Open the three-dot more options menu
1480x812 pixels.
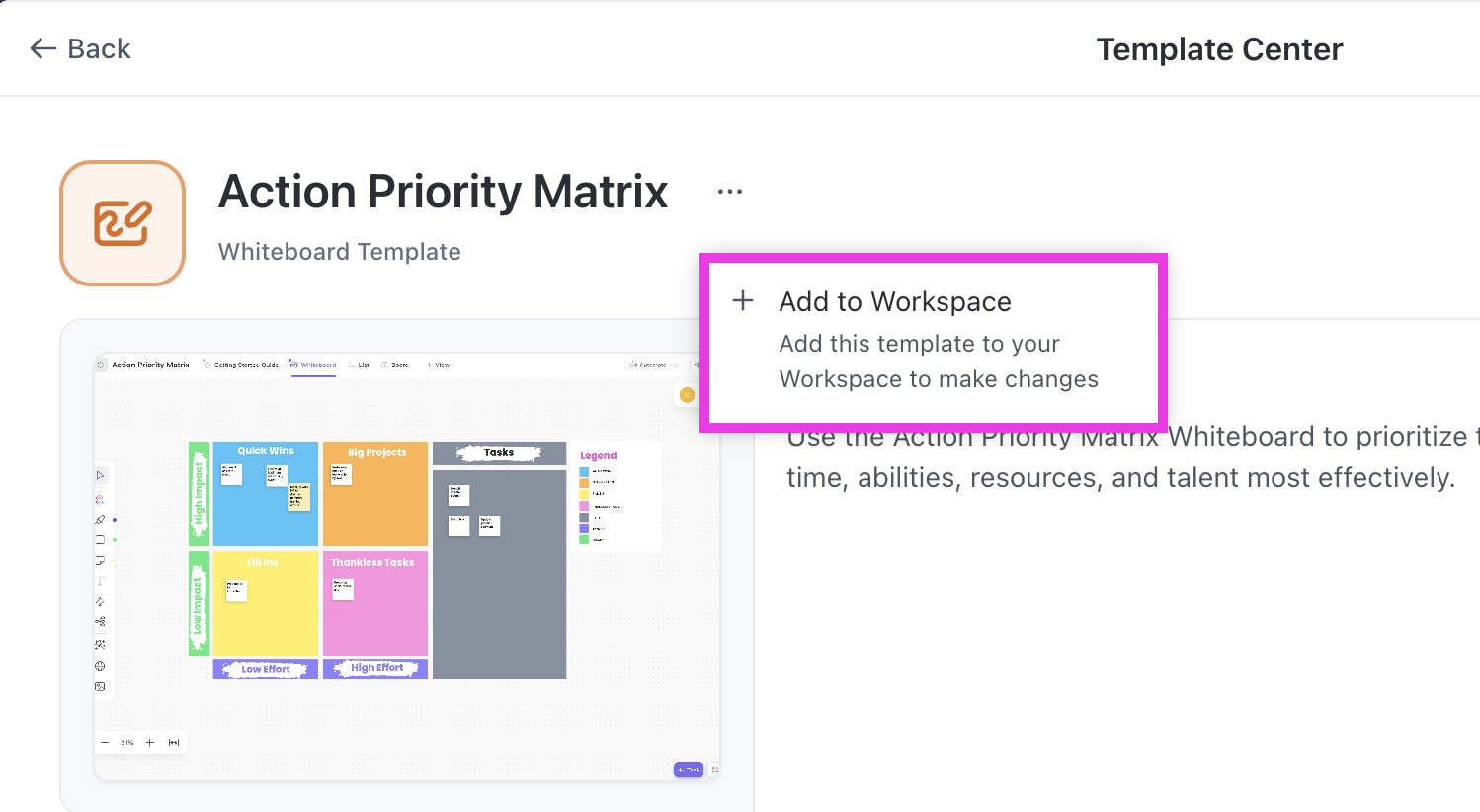coord(730,192)
